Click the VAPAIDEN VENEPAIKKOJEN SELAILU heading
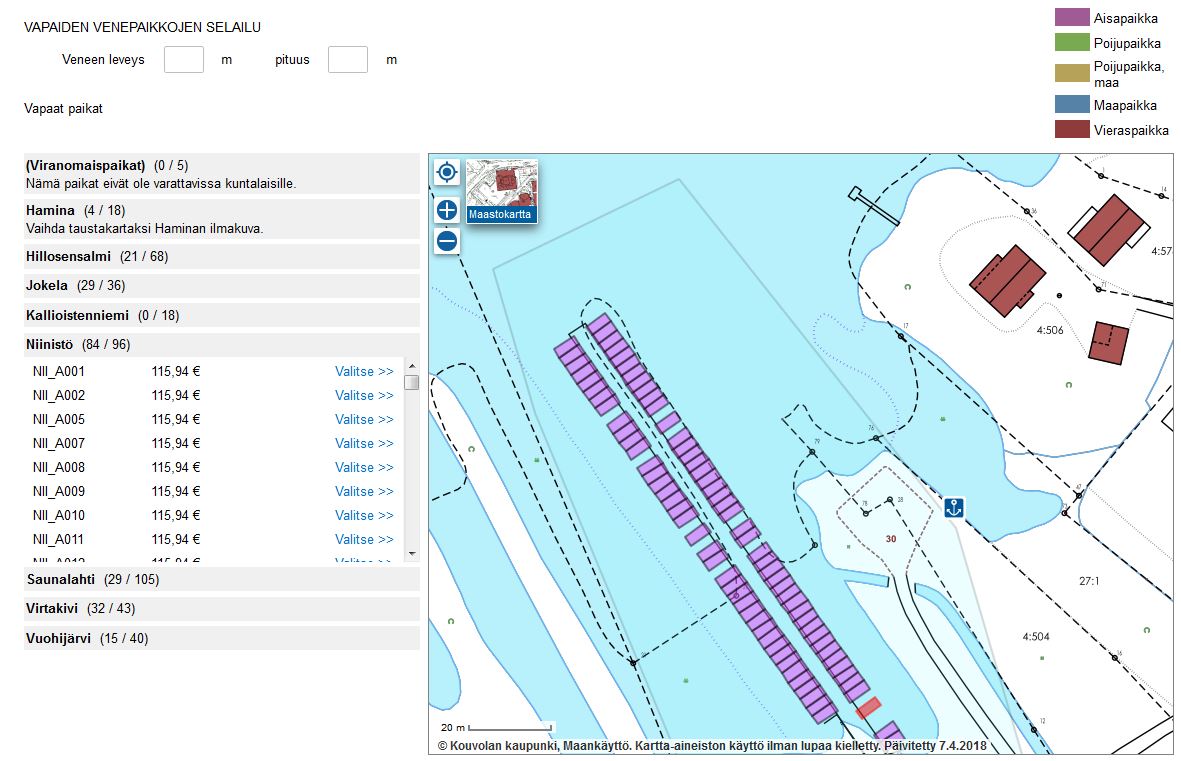 142,27
